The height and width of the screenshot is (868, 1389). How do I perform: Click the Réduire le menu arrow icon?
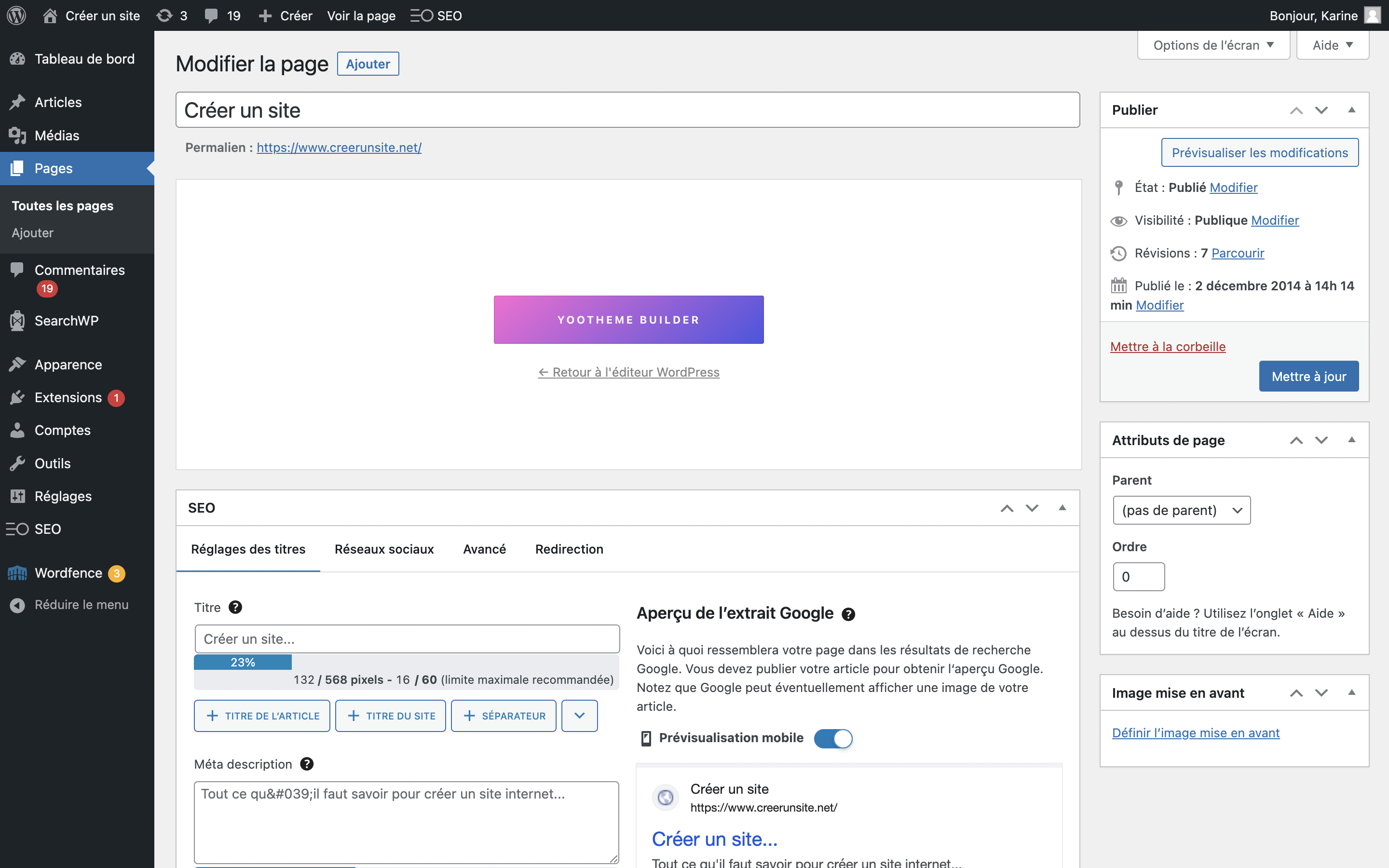(17, 605)
